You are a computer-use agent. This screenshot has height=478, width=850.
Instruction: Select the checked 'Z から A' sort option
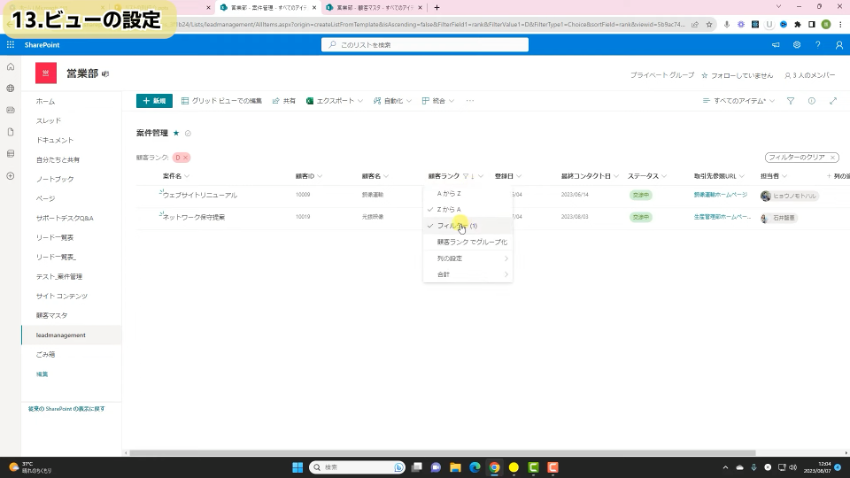448,208
